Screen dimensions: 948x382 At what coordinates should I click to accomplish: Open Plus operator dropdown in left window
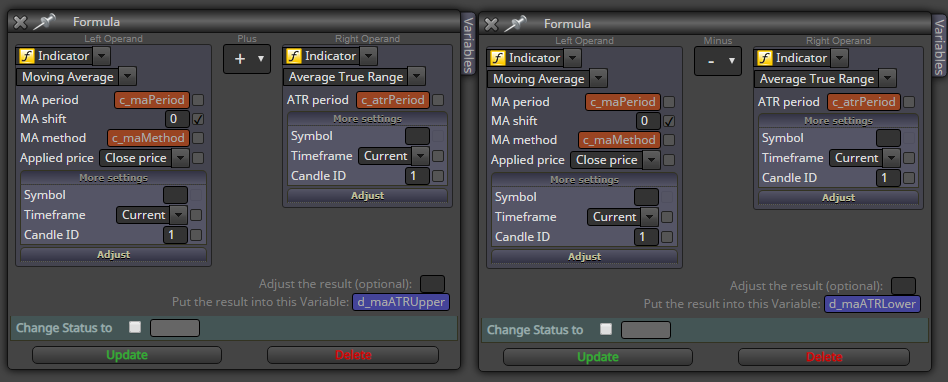coord(247,59)
